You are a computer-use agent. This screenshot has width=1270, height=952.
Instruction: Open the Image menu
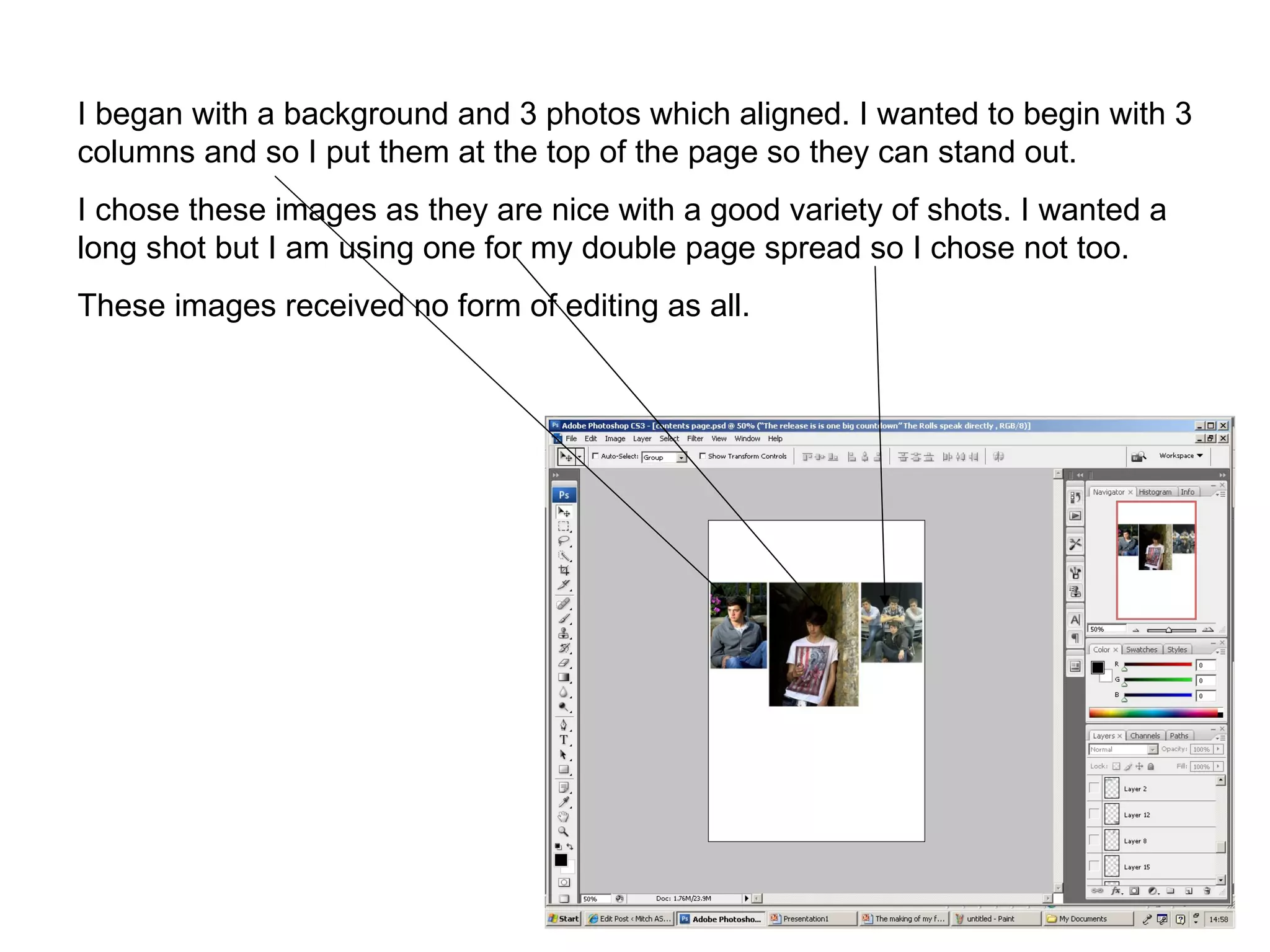[615, 438]
